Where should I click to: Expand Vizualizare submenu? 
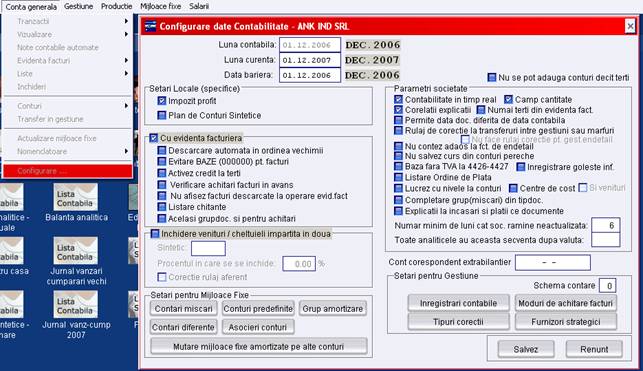68,34
